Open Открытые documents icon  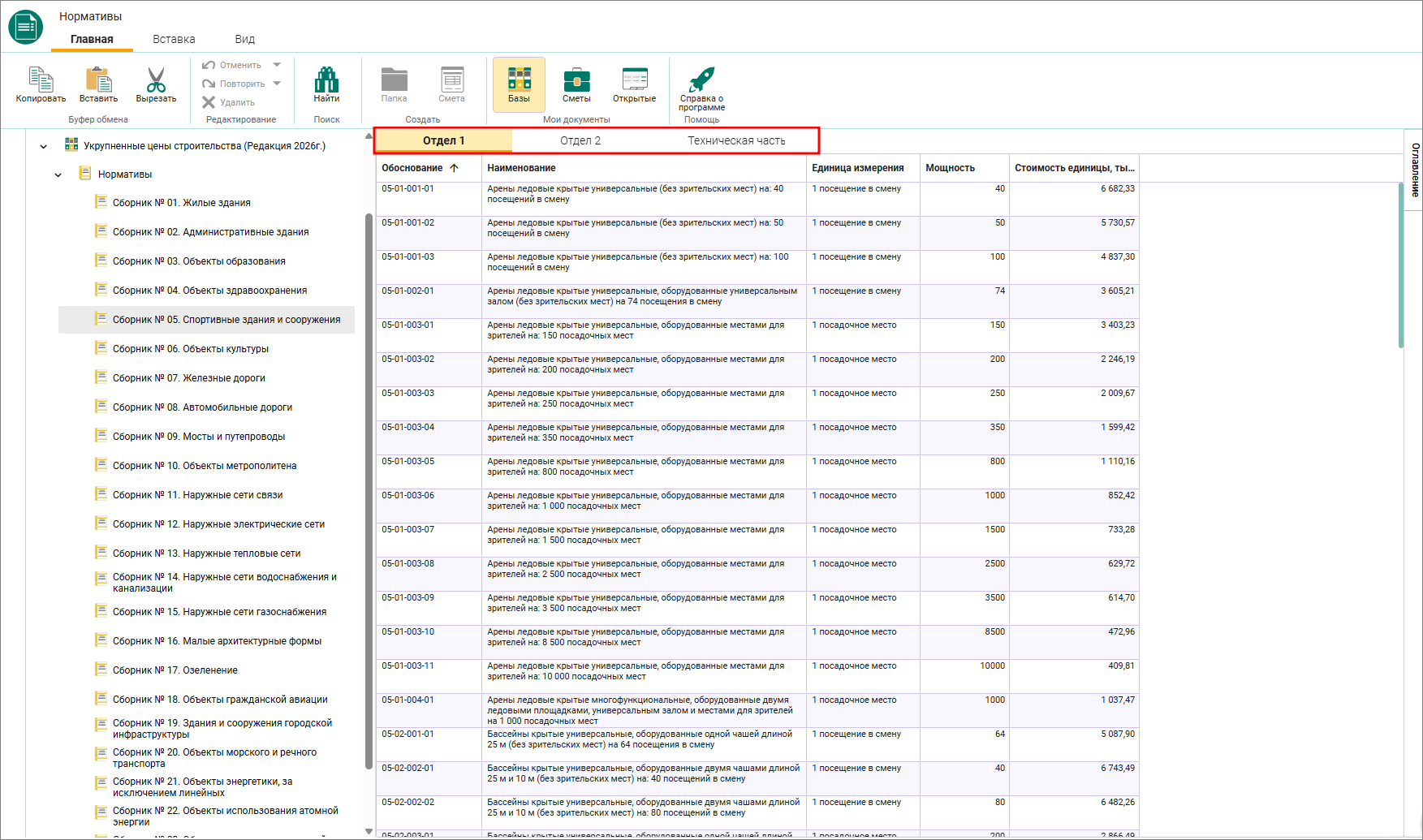(x=634, y=84)
